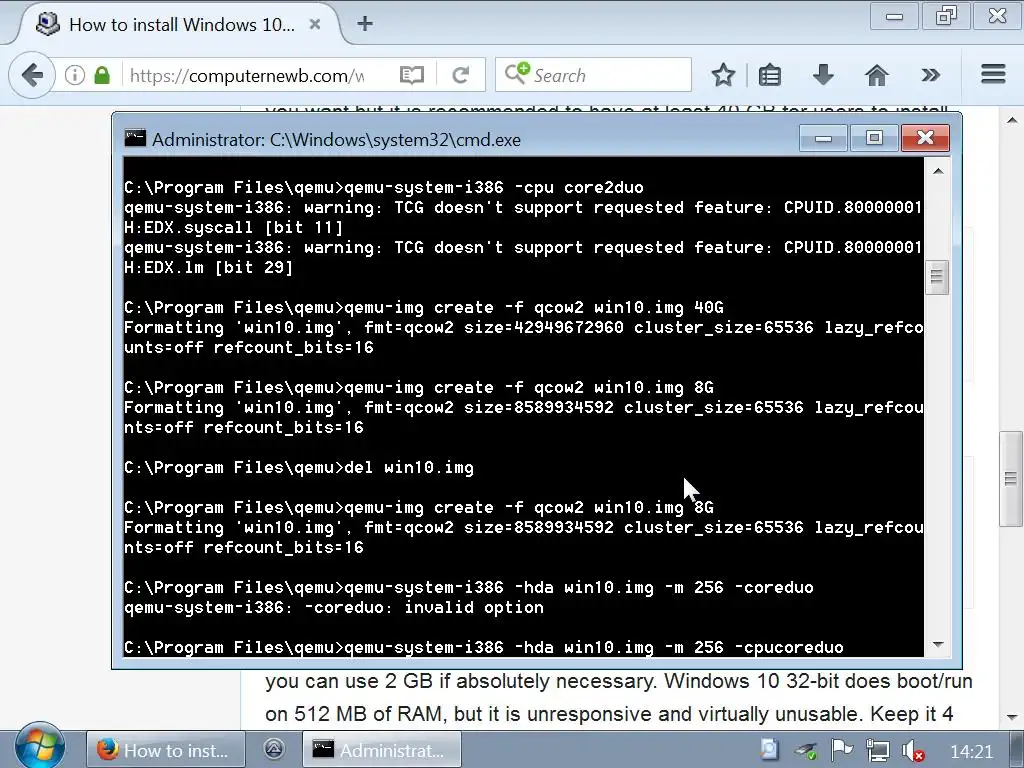This screenshot has height=768, width=1024.
Task: Open the Firefox hamburger menu
Action: coord(993,74)
